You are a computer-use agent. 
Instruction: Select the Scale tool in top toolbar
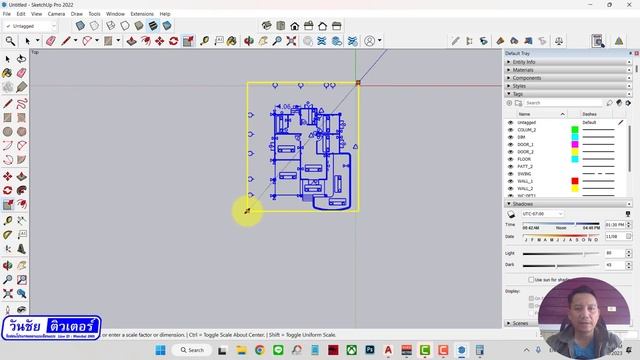[x=188, y=41]
